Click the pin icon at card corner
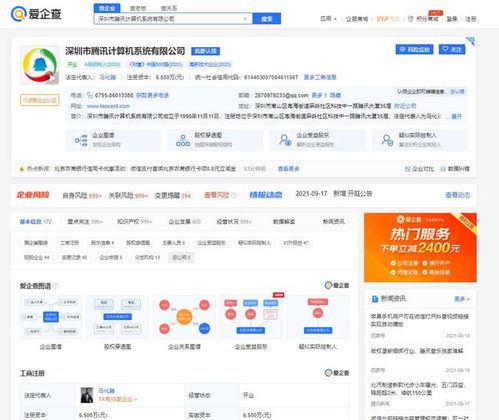The height and width of the screenshot is (420, 499). [471, 41]
